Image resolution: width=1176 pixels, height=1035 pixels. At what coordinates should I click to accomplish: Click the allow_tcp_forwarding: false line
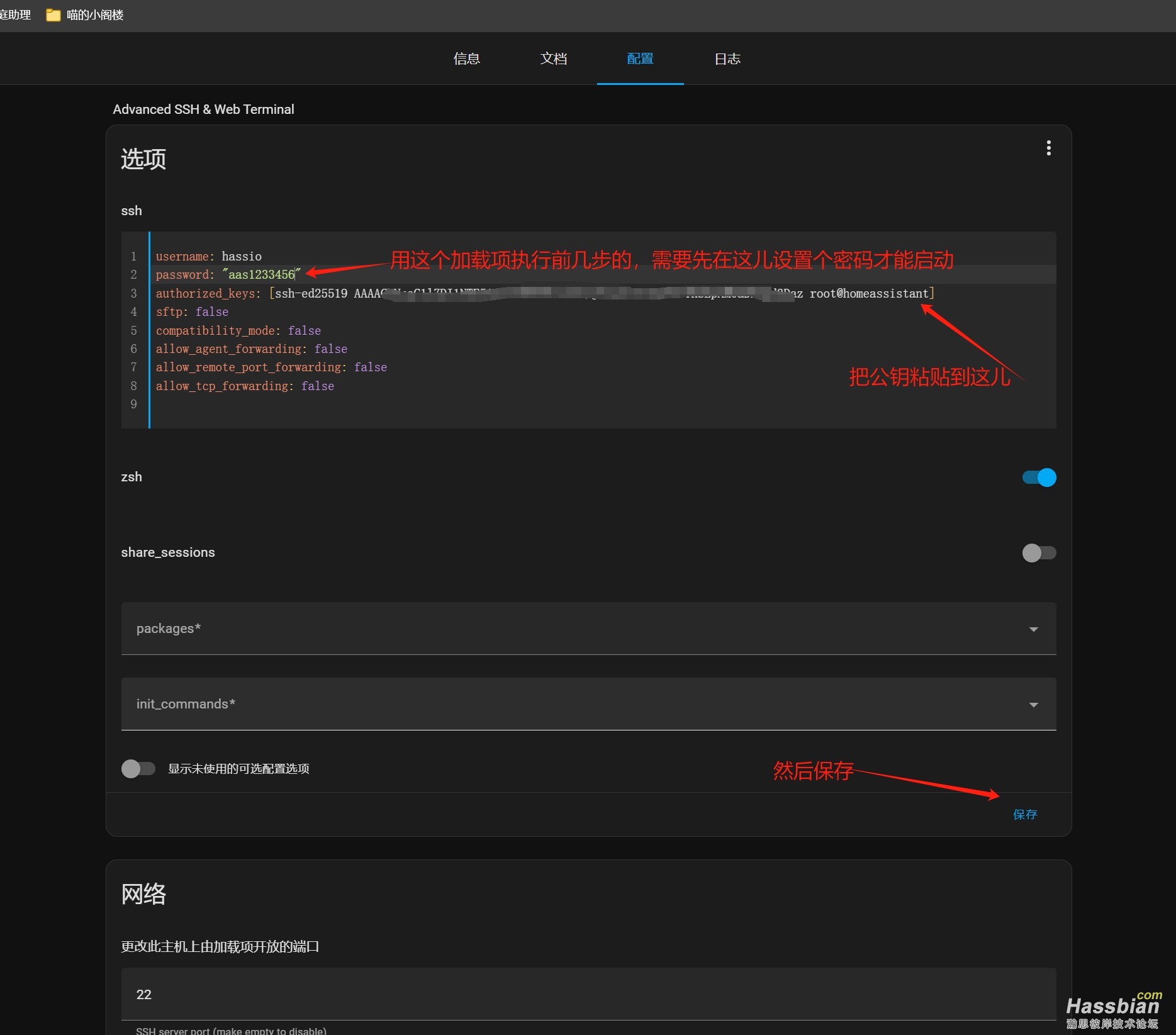245,386
